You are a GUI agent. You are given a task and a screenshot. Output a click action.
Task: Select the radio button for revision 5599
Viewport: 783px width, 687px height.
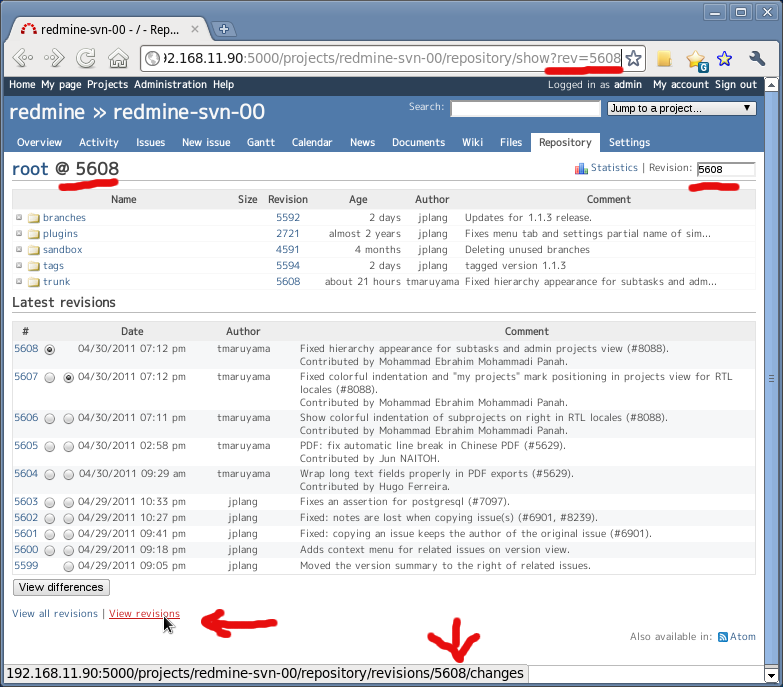(68, 566)
